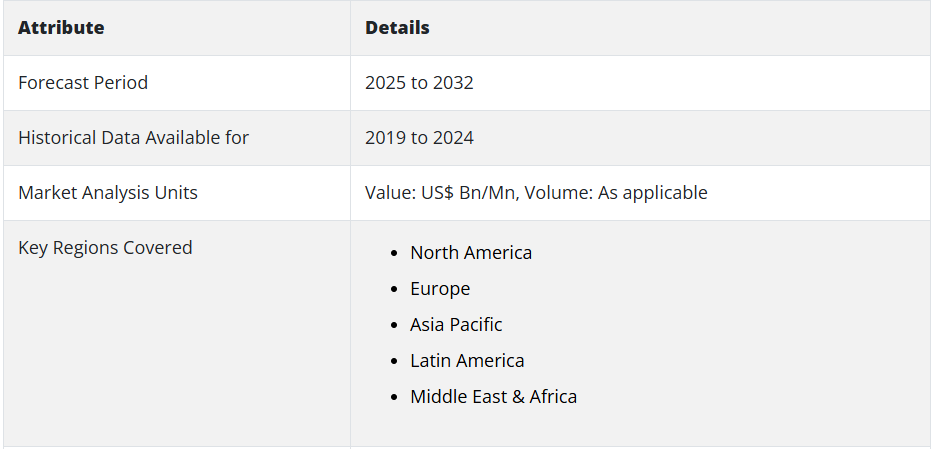Select Middle East & Africa item
The height and width of the screenshot is (449, 934).
click(x=493, y=397)
